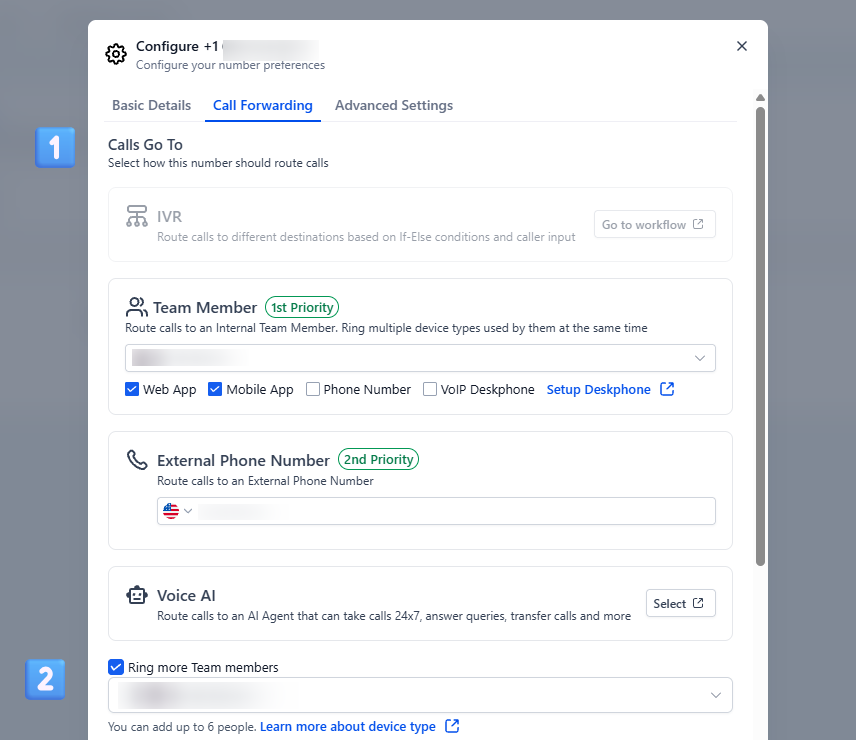Click the 1st Priority badge
Screen dimensions: 856x740
click(x=302, y=307)
